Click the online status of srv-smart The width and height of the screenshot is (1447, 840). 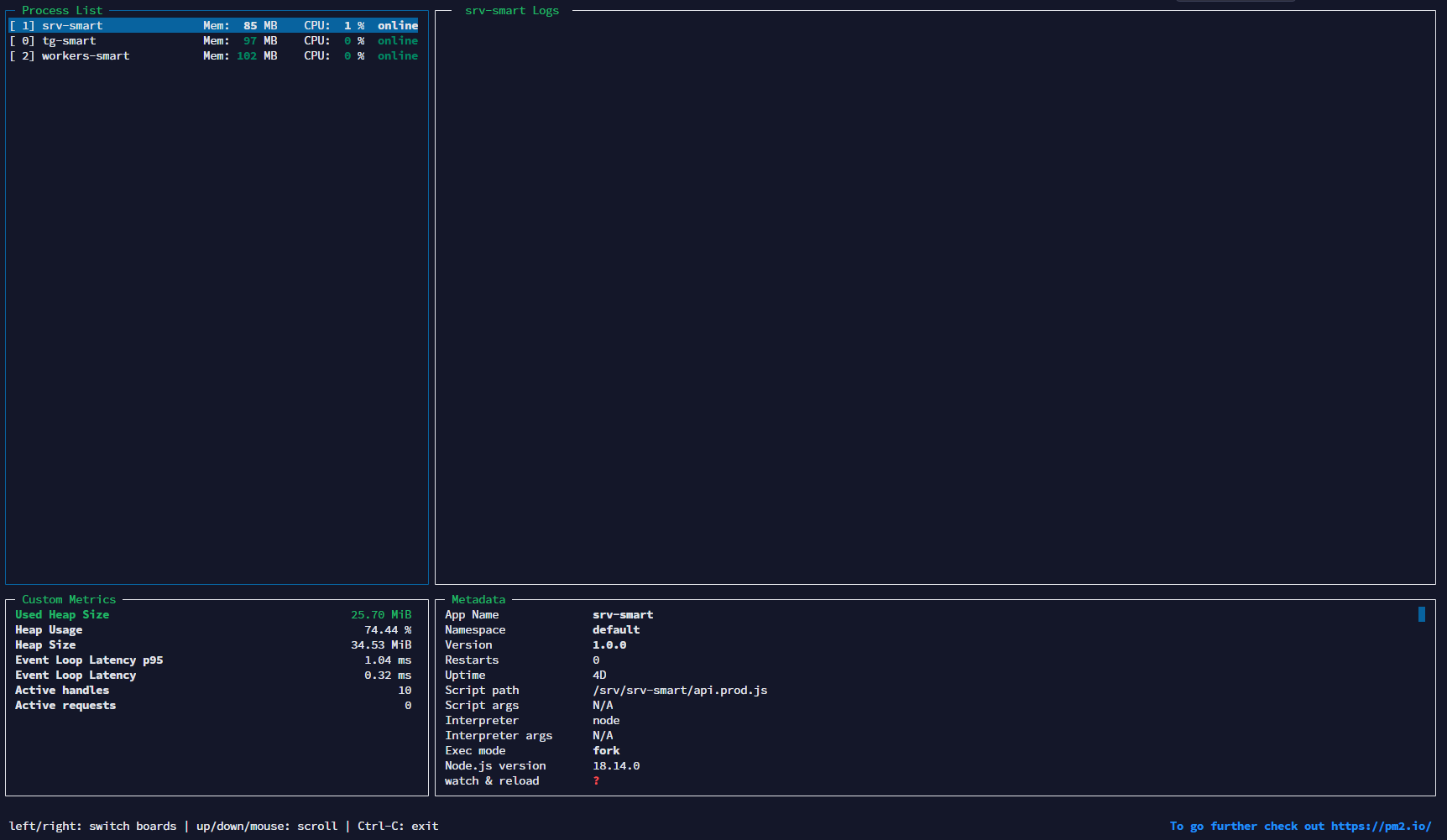point(398,26)
